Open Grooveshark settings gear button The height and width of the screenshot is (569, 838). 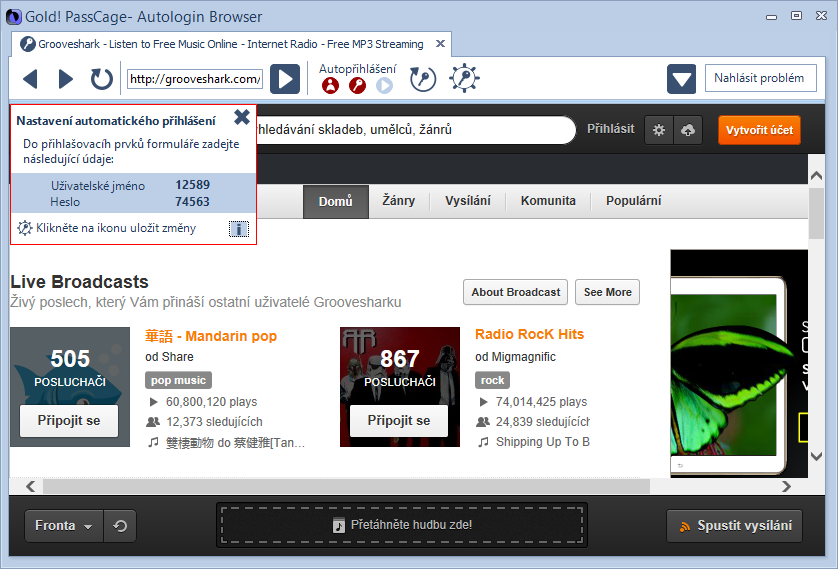659,130
